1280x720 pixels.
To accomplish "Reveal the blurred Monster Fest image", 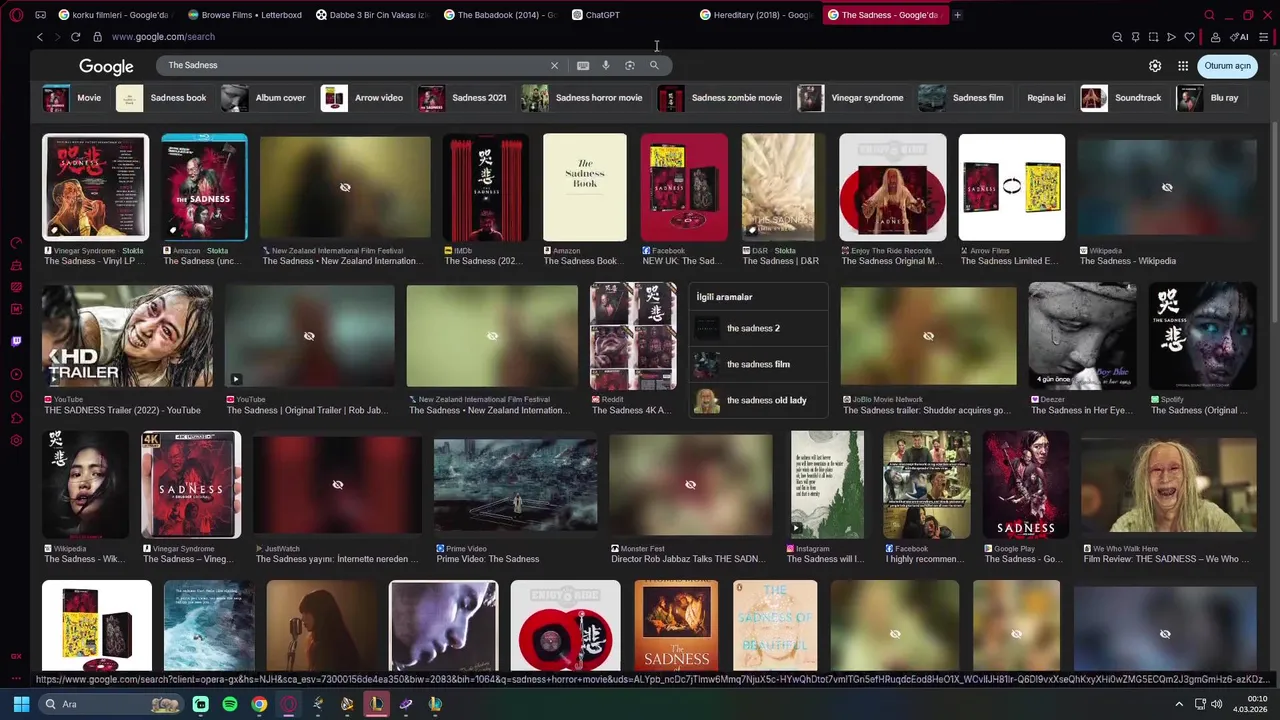I will point(690,485).
